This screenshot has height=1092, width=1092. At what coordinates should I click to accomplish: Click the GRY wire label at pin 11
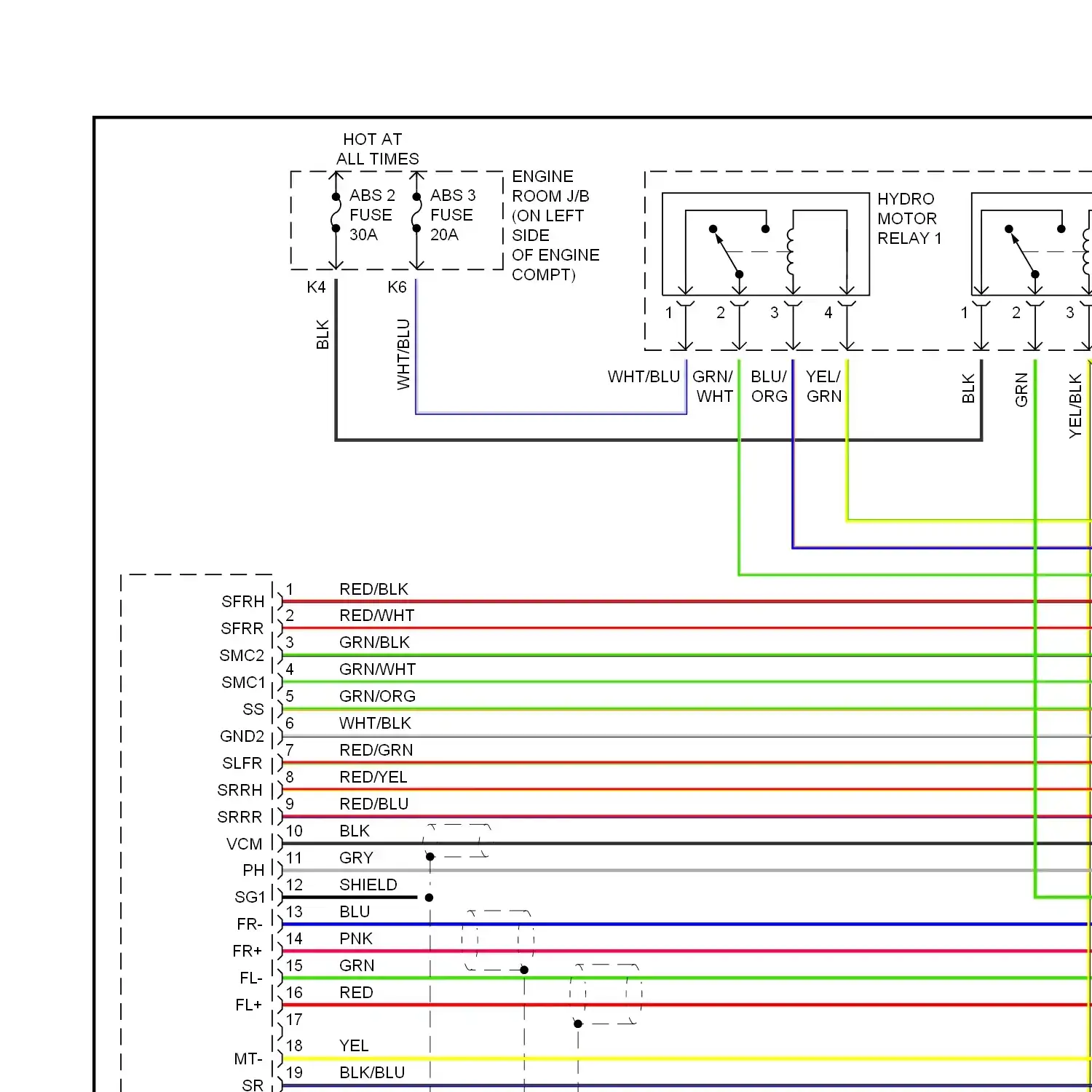(x=356, y=858)
